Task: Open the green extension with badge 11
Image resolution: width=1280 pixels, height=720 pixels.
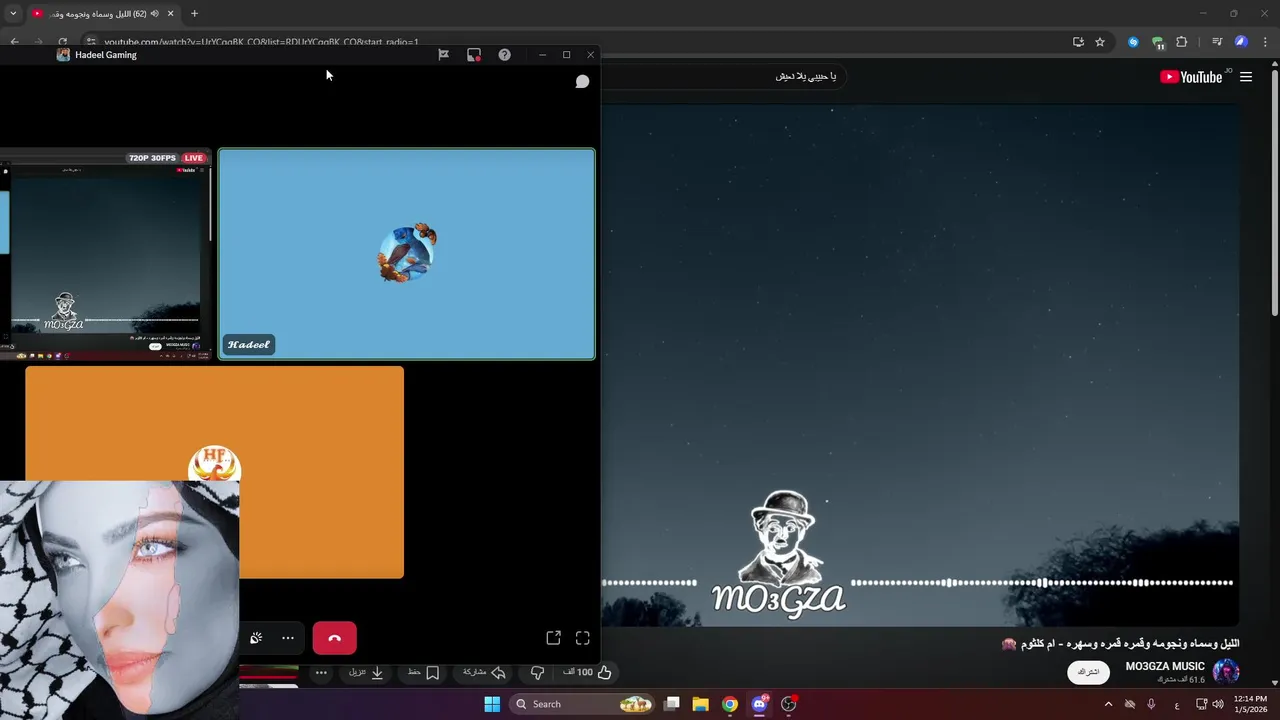Action: pos(1158,42)
